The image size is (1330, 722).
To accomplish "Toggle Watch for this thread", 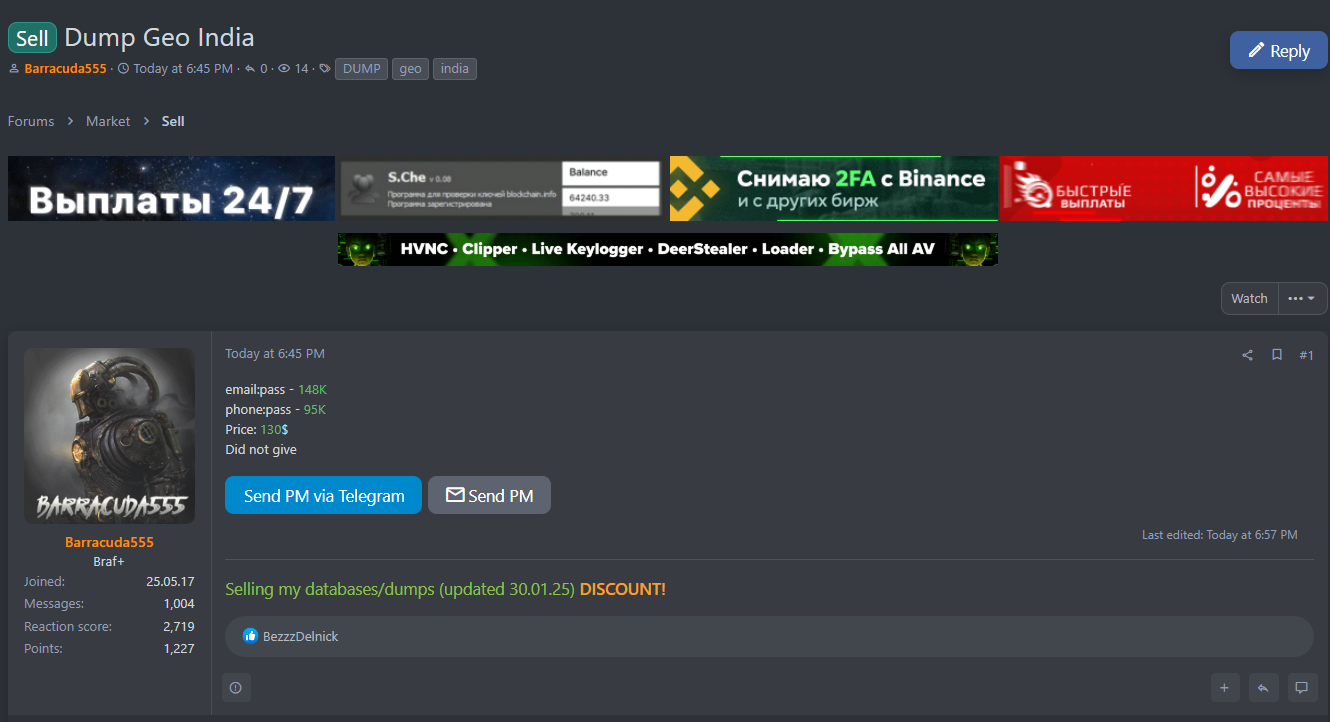I will (x=1249, y=298).
